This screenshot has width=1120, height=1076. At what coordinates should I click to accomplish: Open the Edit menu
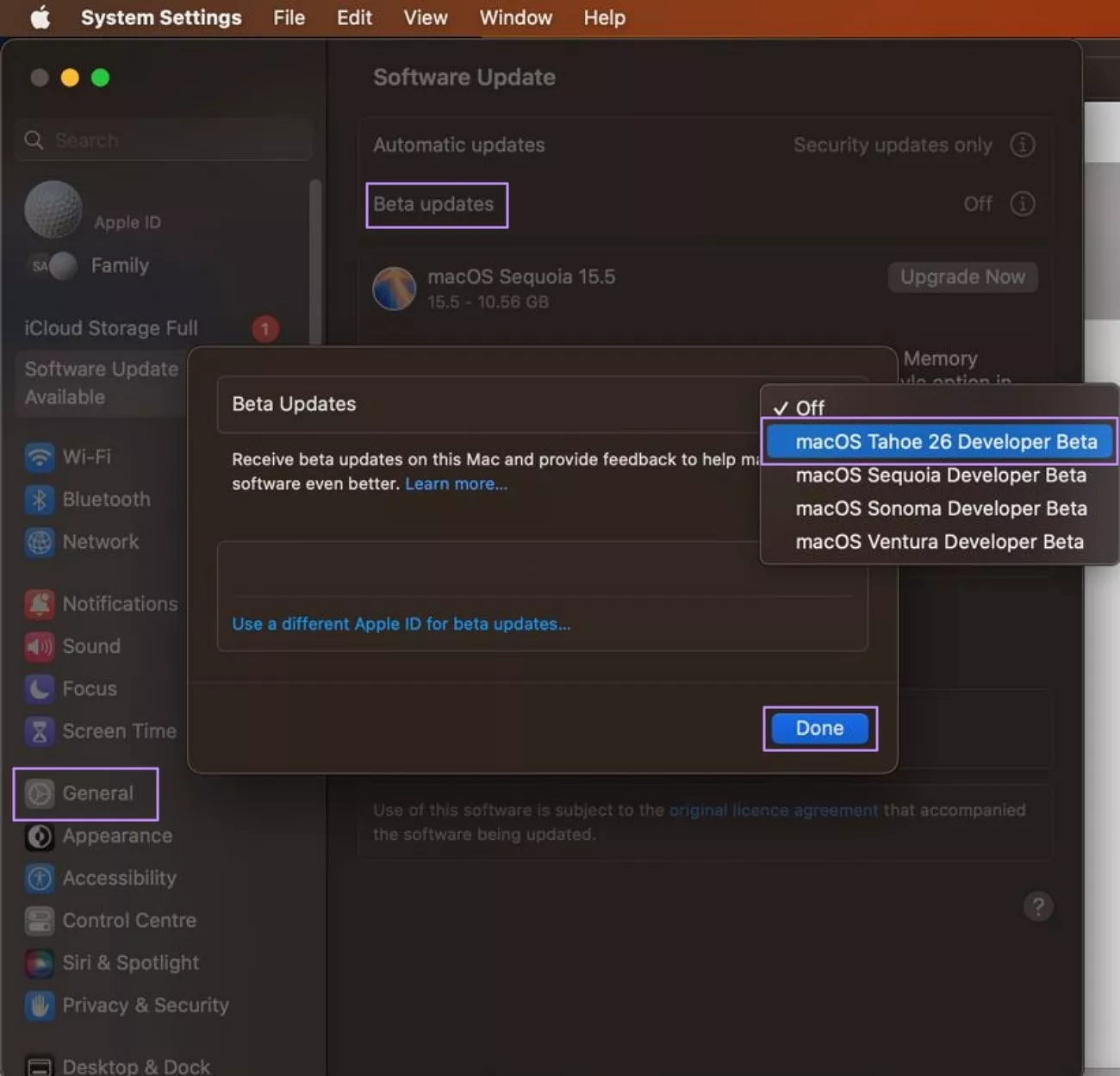point(354,17)
